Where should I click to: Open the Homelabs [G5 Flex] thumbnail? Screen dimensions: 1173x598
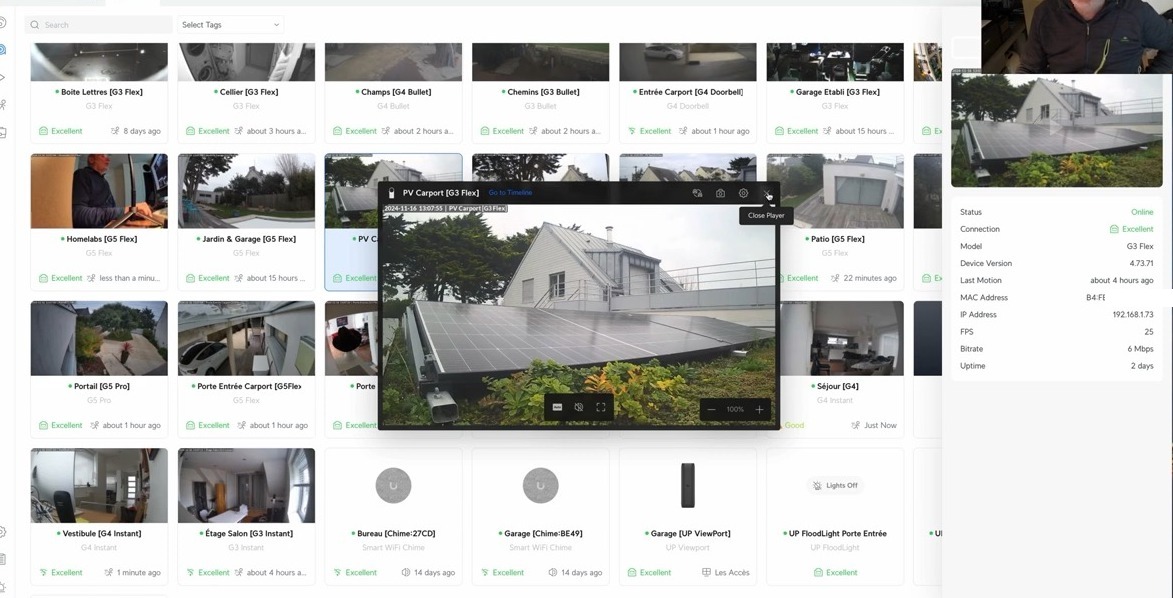point(99,191)
